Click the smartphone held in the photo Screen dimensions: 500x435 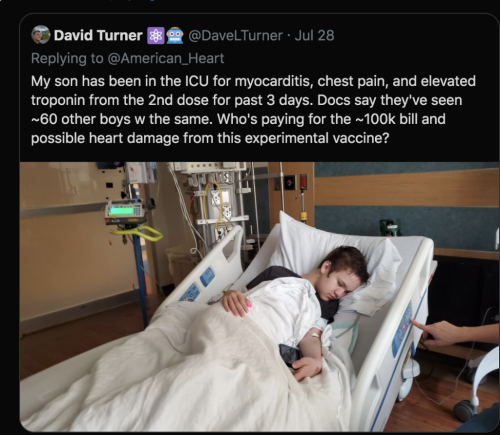pos(290,355)
